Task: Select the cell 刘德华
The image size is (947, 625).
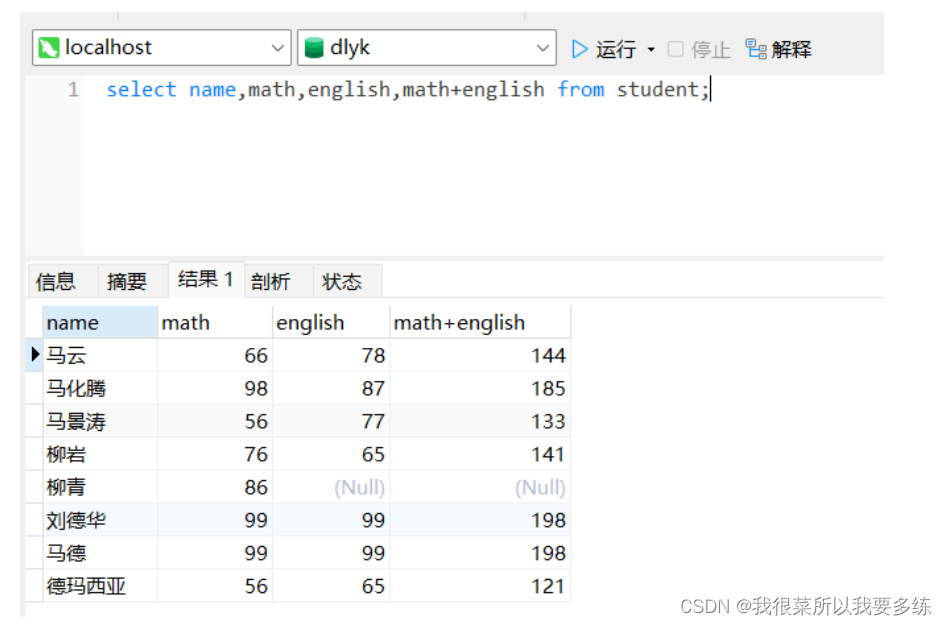Action: pos(100,520)
